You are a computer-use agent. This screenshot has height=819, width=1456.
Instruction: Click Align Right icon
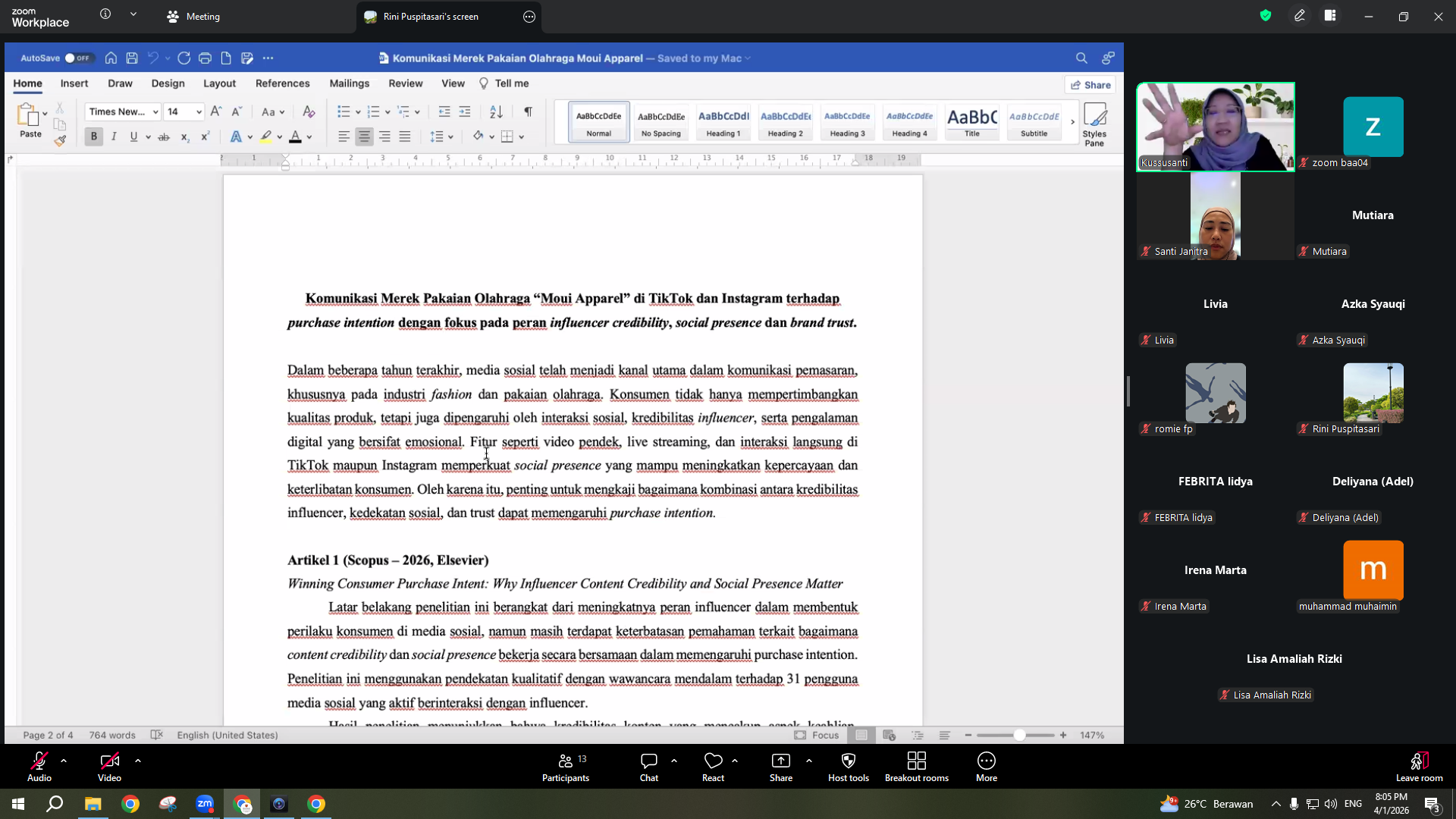pos(384,136)
